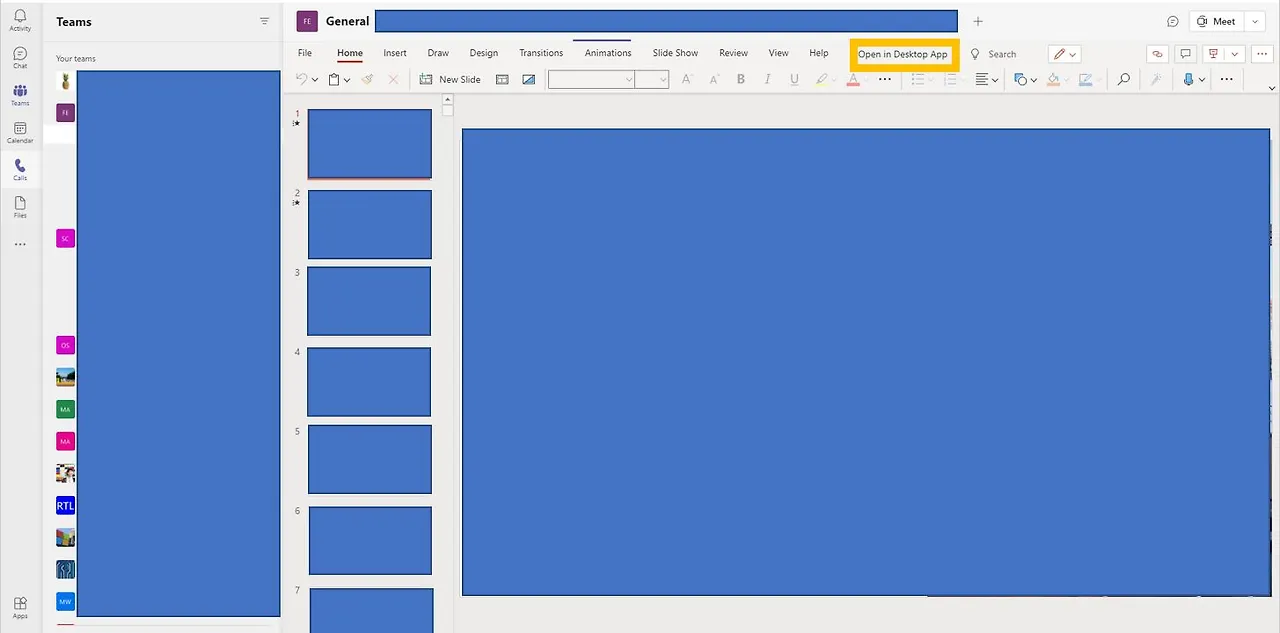The width and height of the screenshot is (1280, 633).
Task: Apply shape fill paint bucket color
Action: pyautogui.click(x=1053, y=79)
